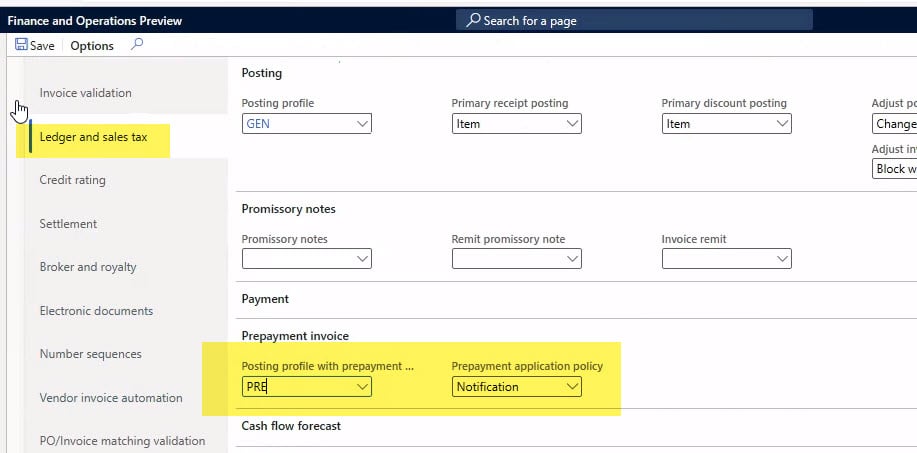This screenshot has width=917, height=453.
Task: Go to the Credit rating tab
Action: 72,180
